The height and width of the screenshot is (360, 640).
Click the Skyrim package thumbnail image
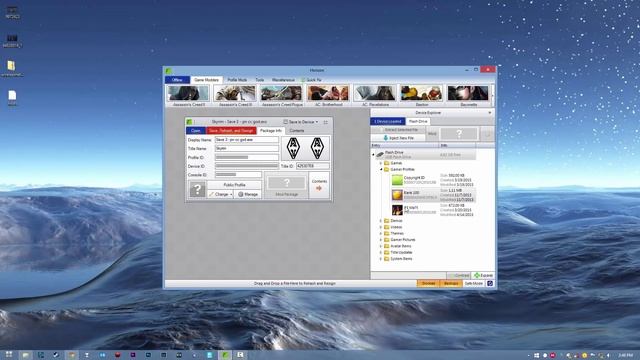click(x=305, y=148)
